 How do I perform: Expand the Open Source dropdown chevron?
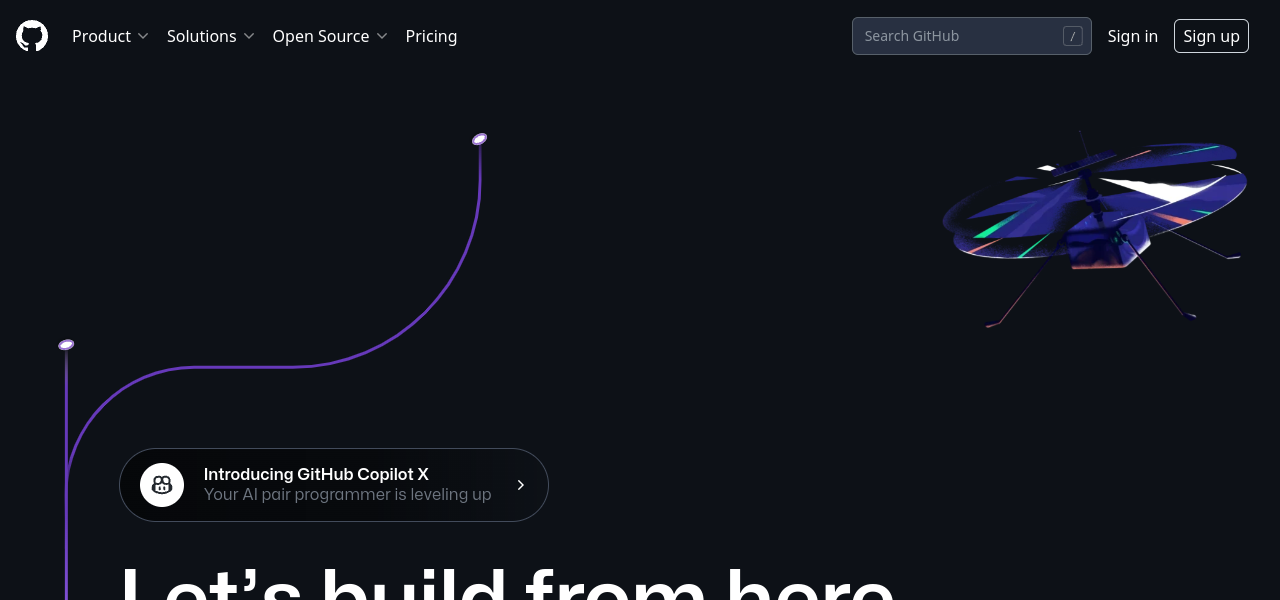click(x=381, y=36)
